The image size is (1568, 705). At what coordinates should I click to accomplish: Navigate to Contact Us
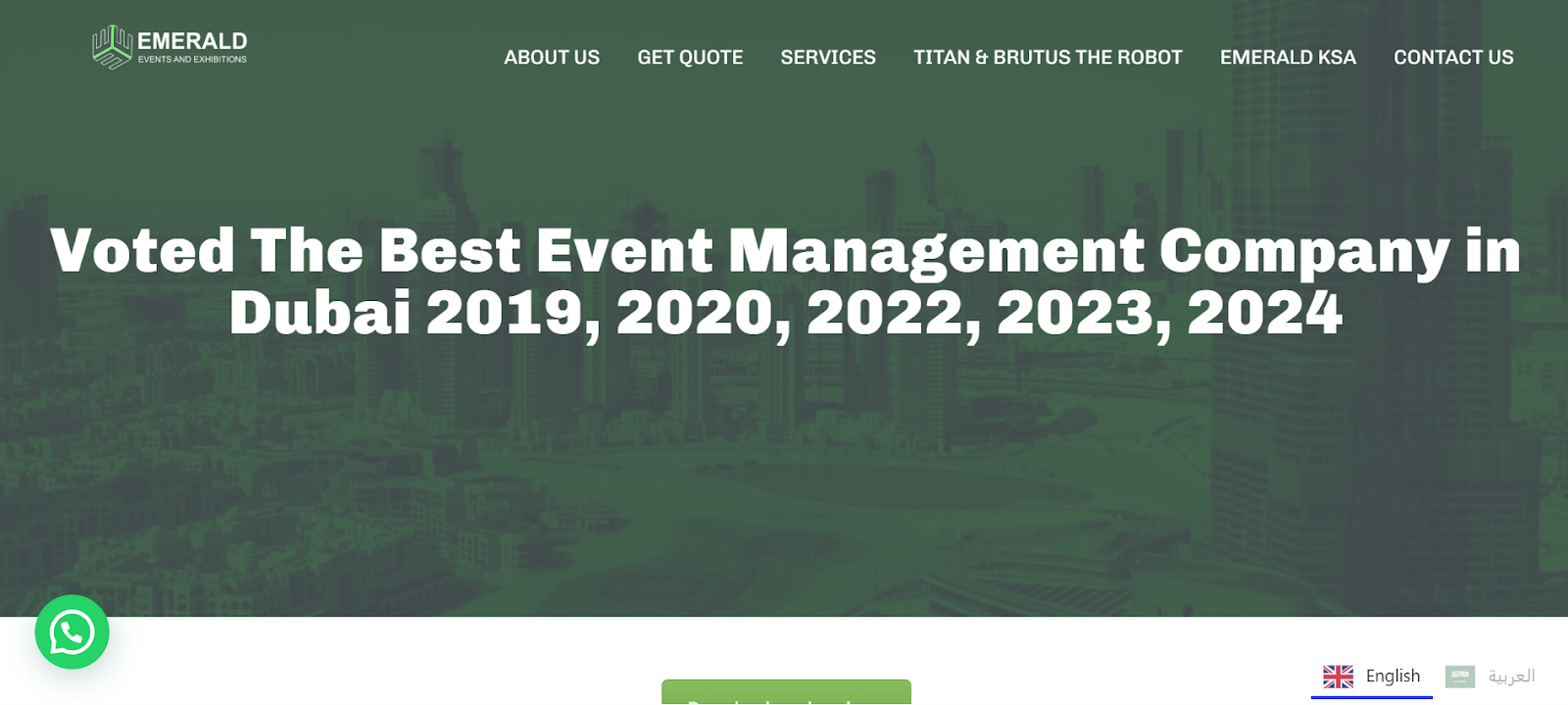coord(1453,58)
